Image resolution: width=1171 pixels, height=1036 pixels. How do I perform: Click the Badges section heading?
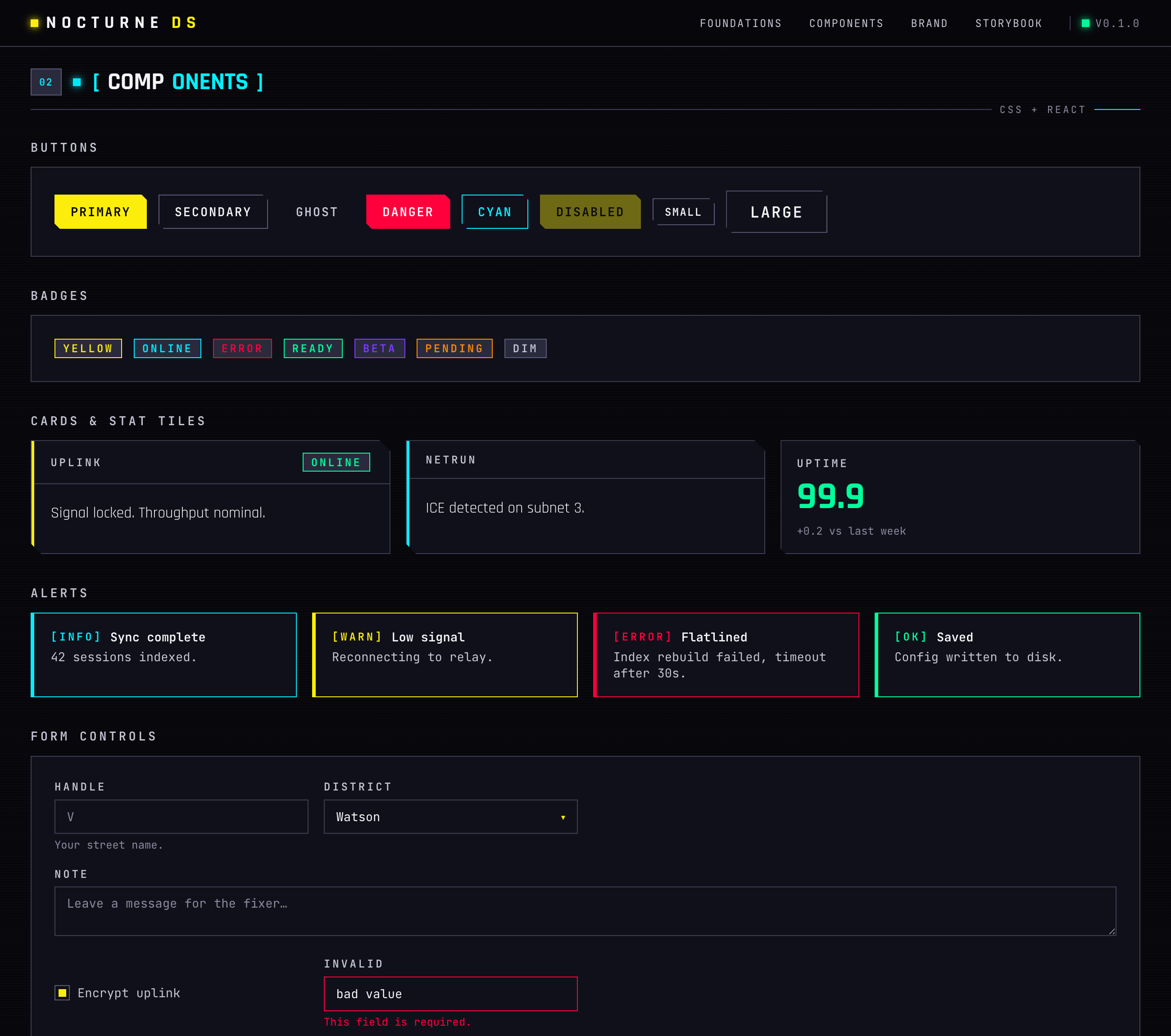pos(59,295)
